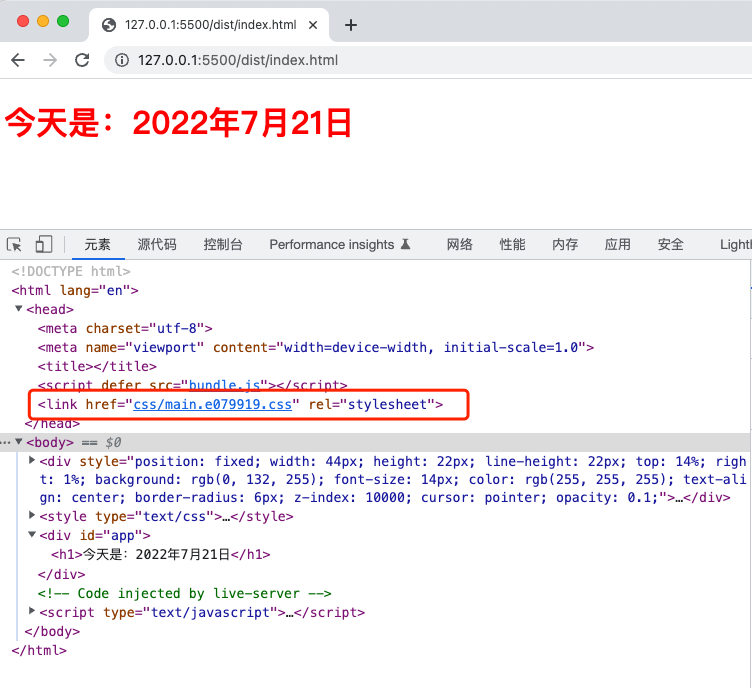Click the Performance insights flask icon
The height and width of the screenshot is (688, 752).
point(406,245)
